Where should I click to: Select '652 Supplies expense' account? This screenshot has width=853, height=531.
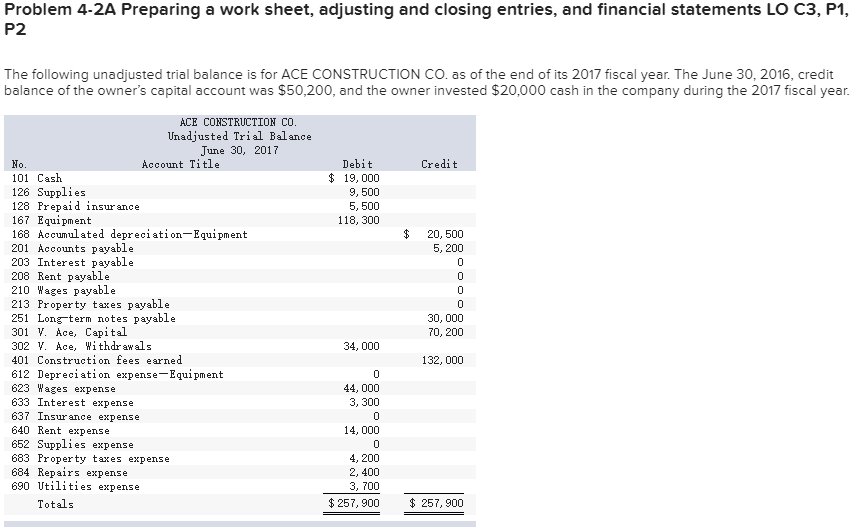(x=72, y=445)
